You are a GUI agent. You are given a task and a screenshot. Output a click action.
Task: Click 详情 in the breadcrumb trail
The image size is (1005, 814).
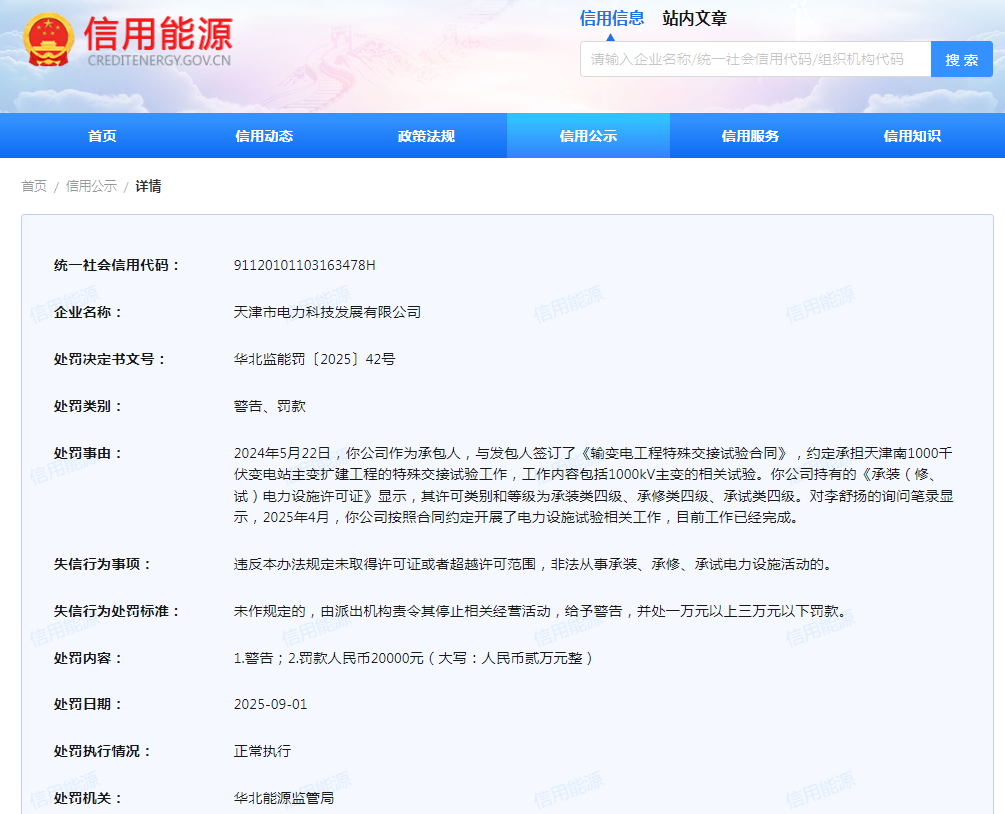148,186
